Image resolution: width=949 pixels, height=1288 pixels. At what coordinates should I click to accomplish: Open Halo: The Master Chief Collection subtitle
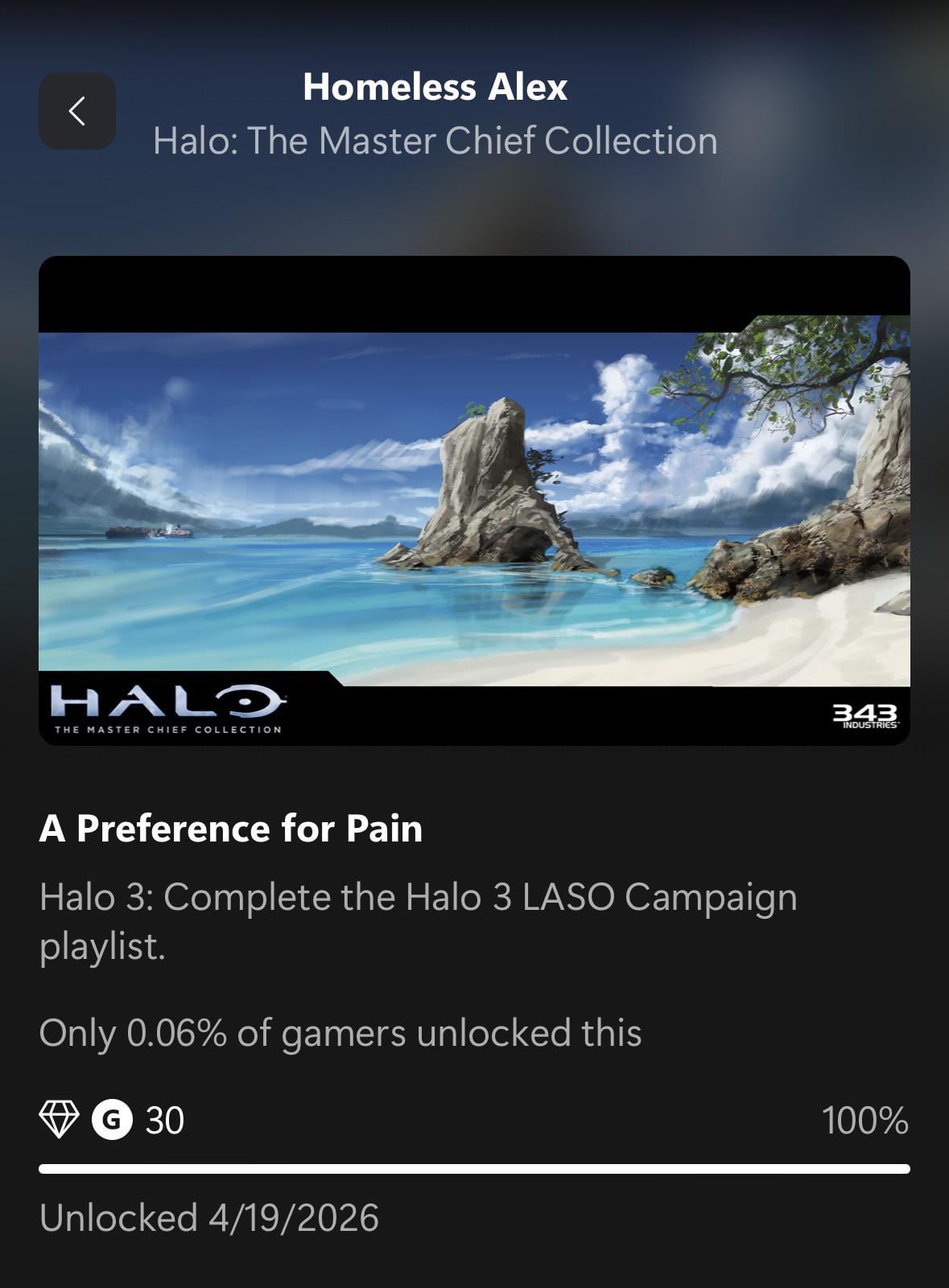pyautogui.click(x=435, y=141)
